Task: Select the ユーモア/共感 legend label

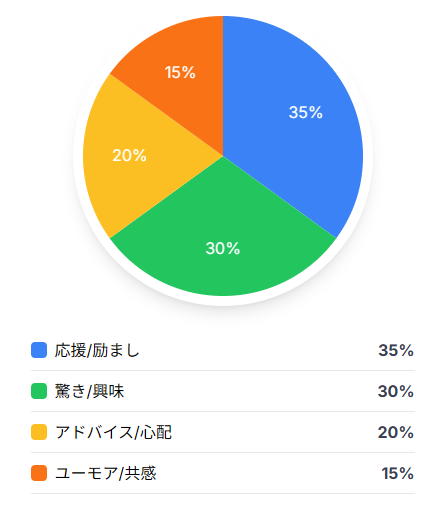Action: (105, 473)
